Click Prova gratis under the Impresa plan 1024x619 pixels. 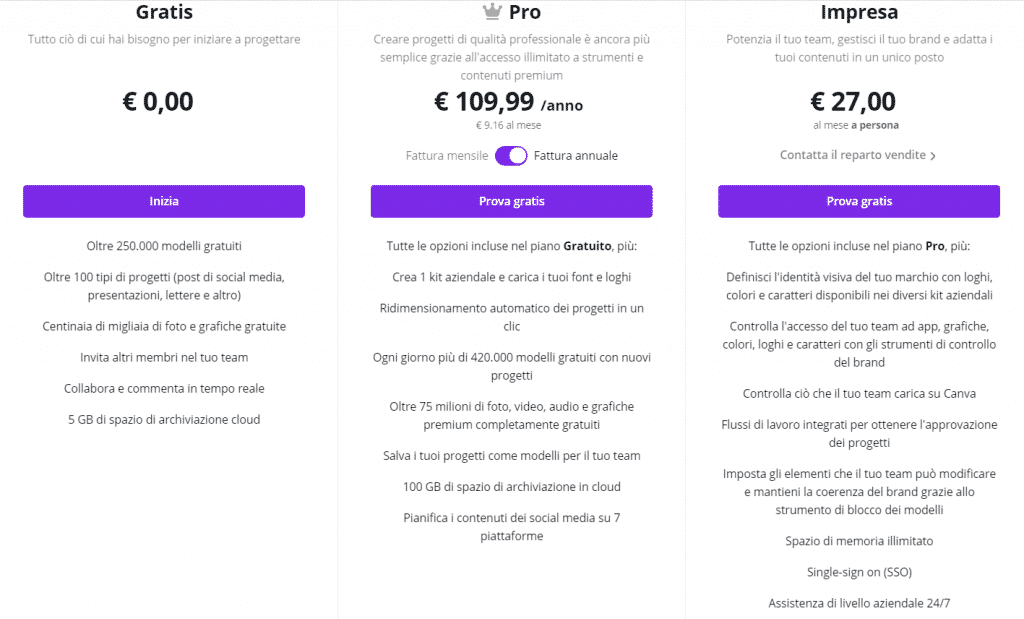[x=859, y=201]
